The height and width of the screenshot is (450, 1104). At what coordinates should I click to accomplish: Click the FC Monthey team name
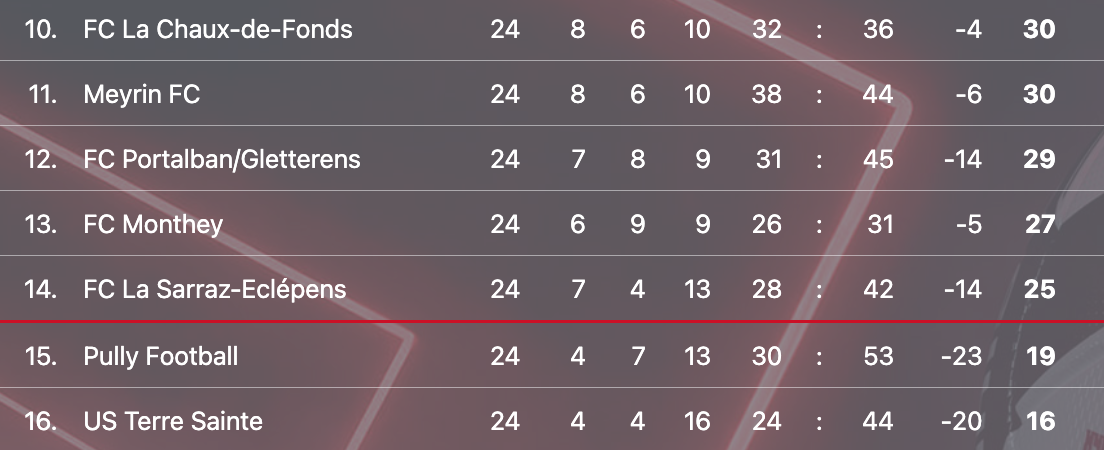point(153,225)
